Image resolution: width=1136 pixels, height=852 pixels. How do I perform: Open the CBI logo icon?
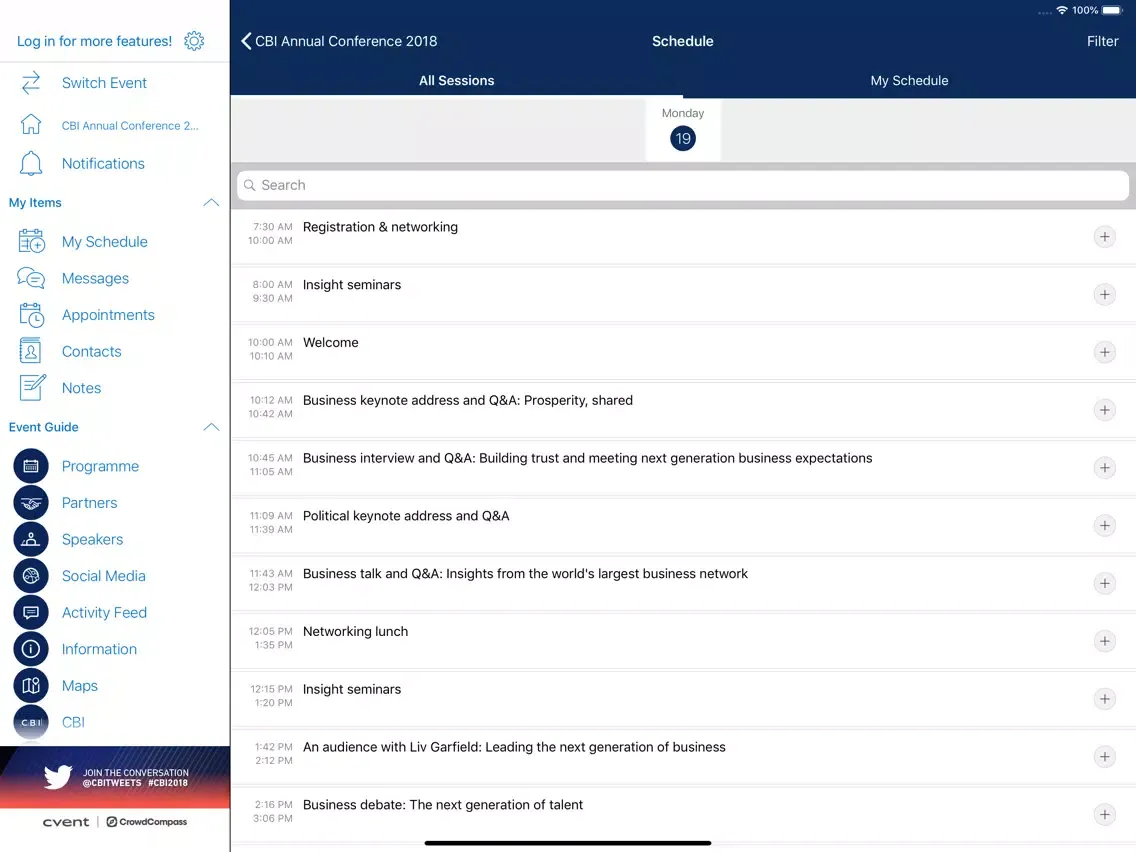point(30,722)
